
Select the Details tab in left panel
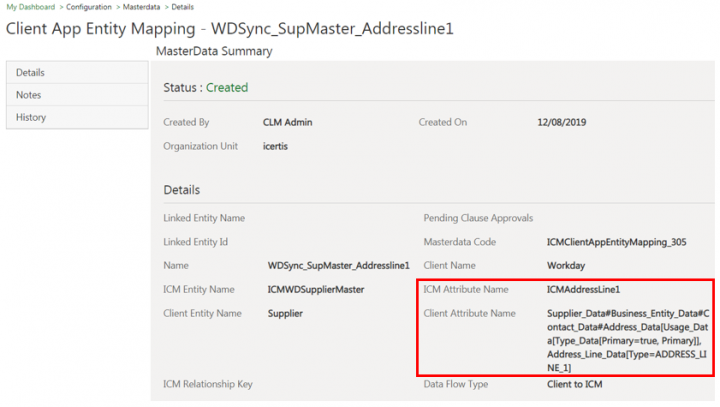coord(30,73)
